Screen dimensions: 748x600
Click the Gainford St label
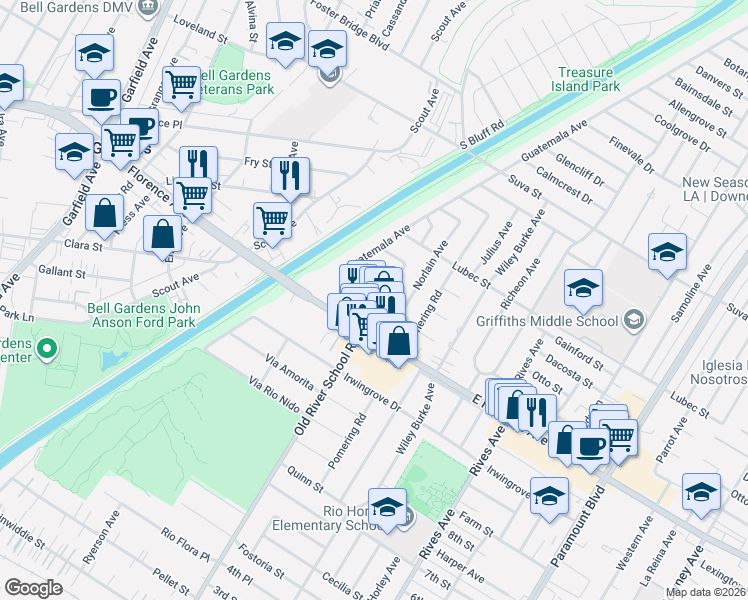(579, 353)
